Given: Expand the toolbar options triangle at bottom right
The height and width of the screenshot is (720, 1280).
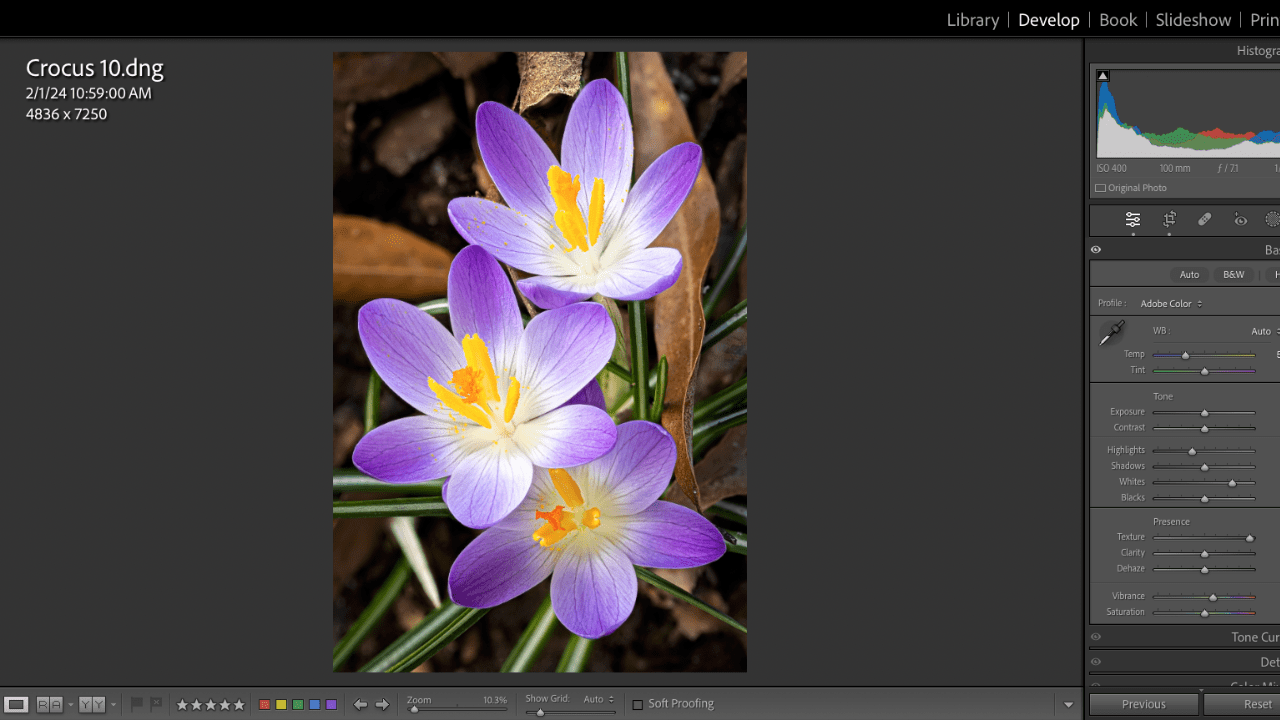Looking at the screenshot, I should tap(1068, 705).
